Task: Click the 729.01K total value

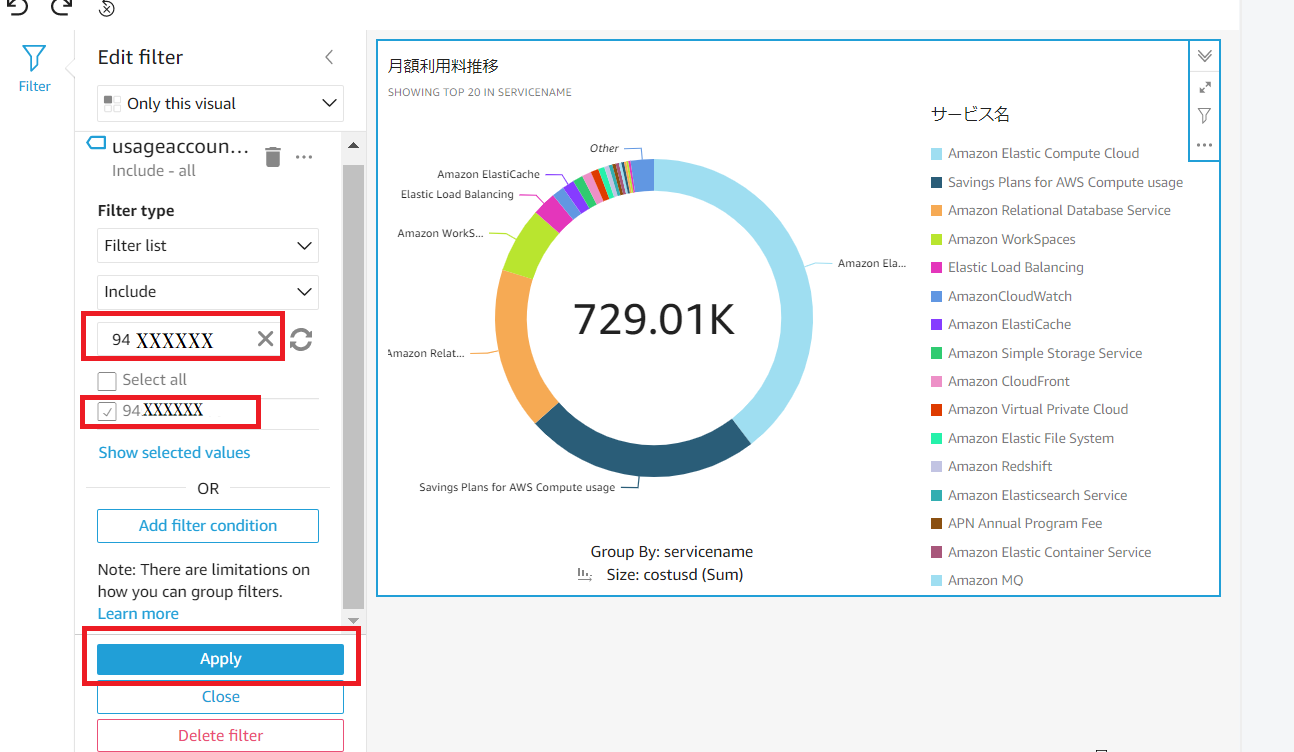Action: (654, 319)
